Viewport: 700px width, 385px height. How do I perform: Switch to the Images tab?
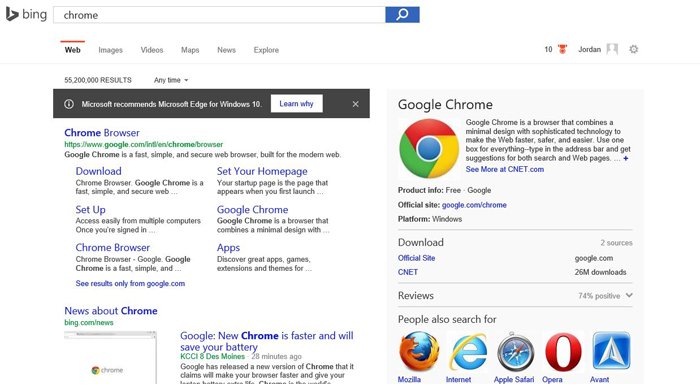coord(110,50)
